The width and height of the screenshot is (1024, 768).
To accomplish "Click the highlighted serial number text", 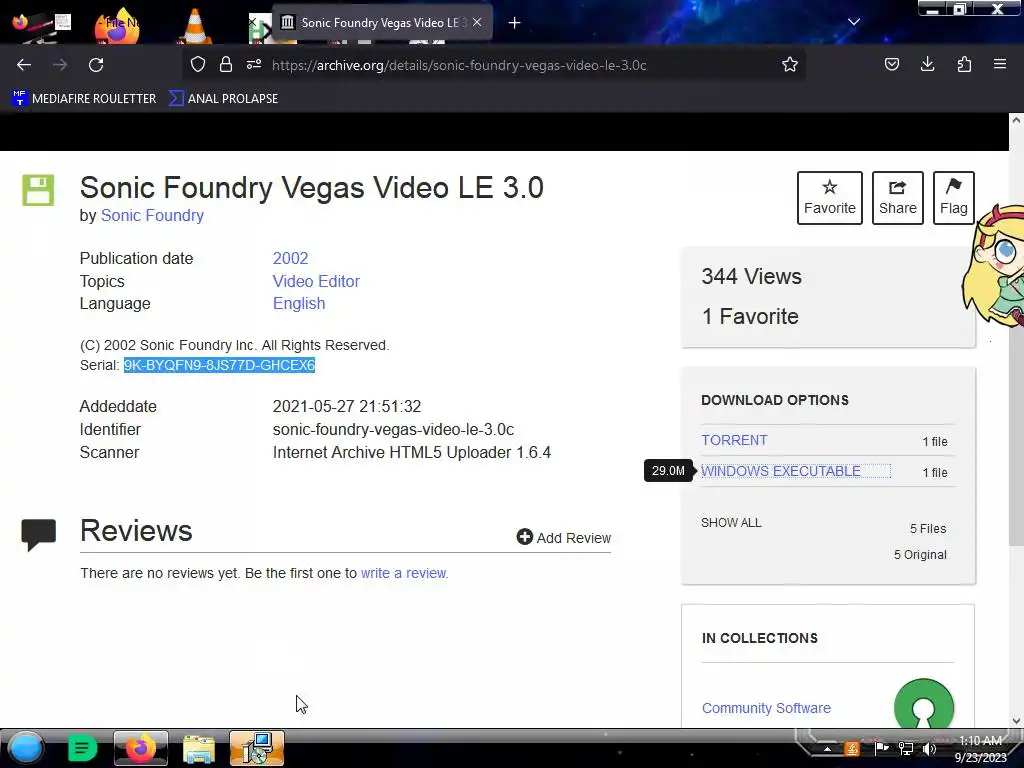I will tap(219, 365).
